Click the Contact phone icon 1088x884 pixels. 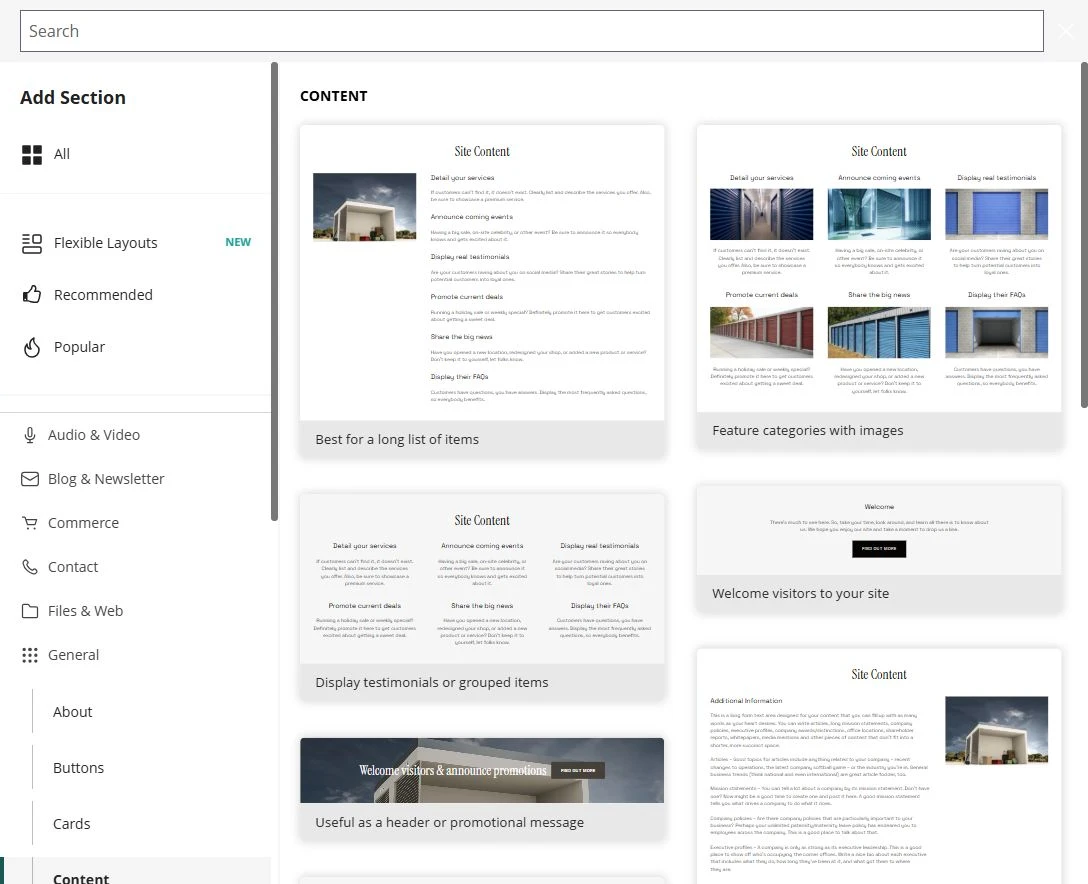click(30, 567)
